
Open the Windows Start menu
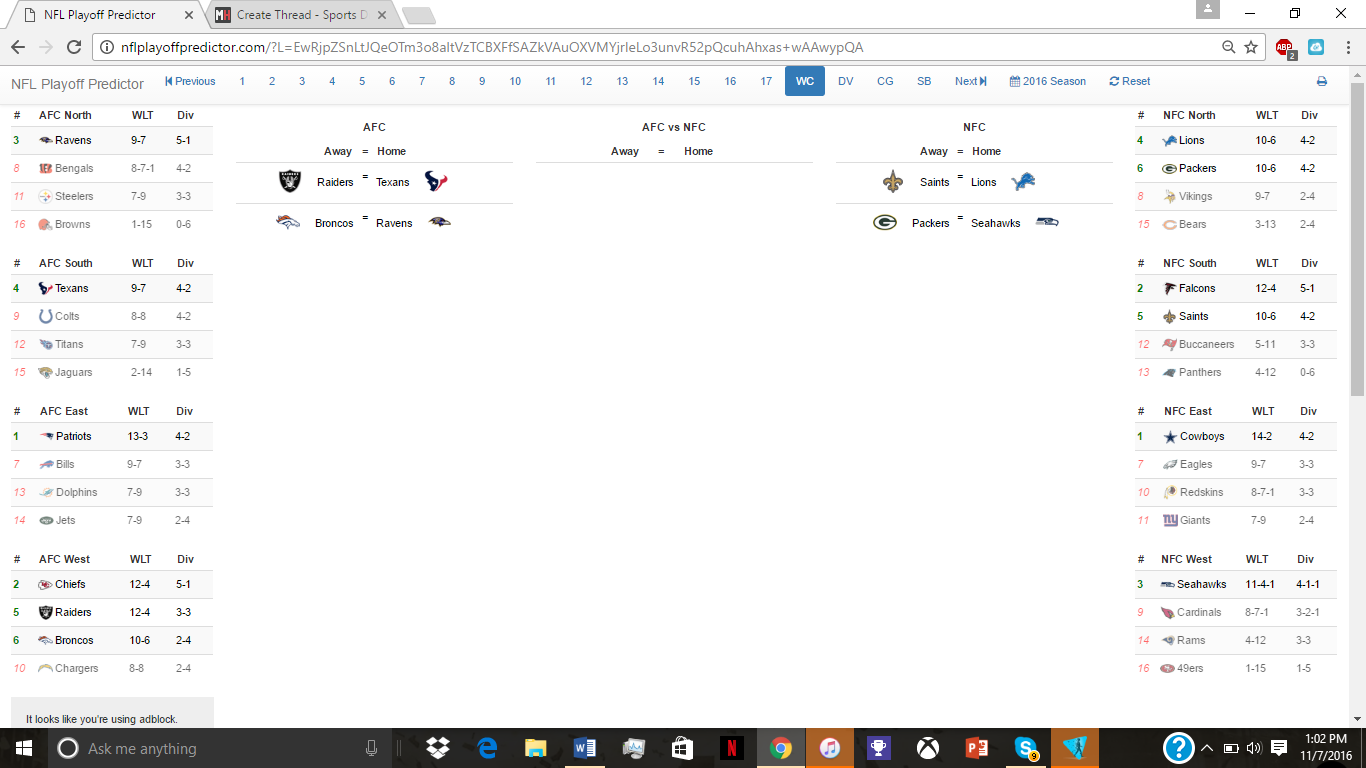pos(24,748)
